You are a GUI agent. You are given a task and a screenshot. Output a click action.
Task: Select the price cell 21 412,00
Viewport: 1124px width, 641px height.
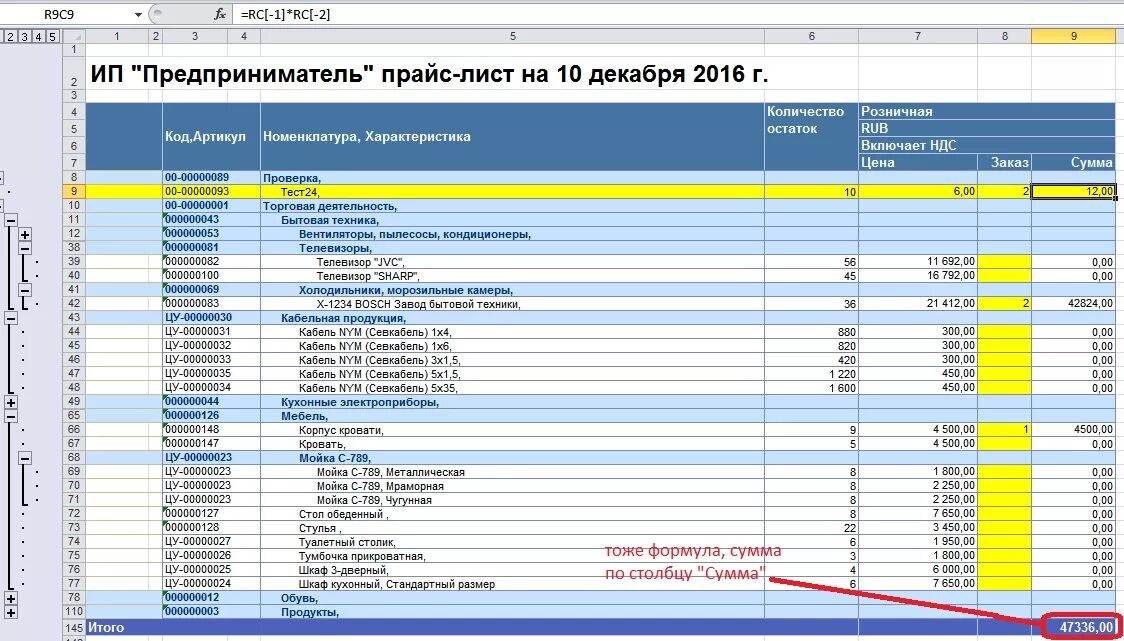tap(918, 304)
